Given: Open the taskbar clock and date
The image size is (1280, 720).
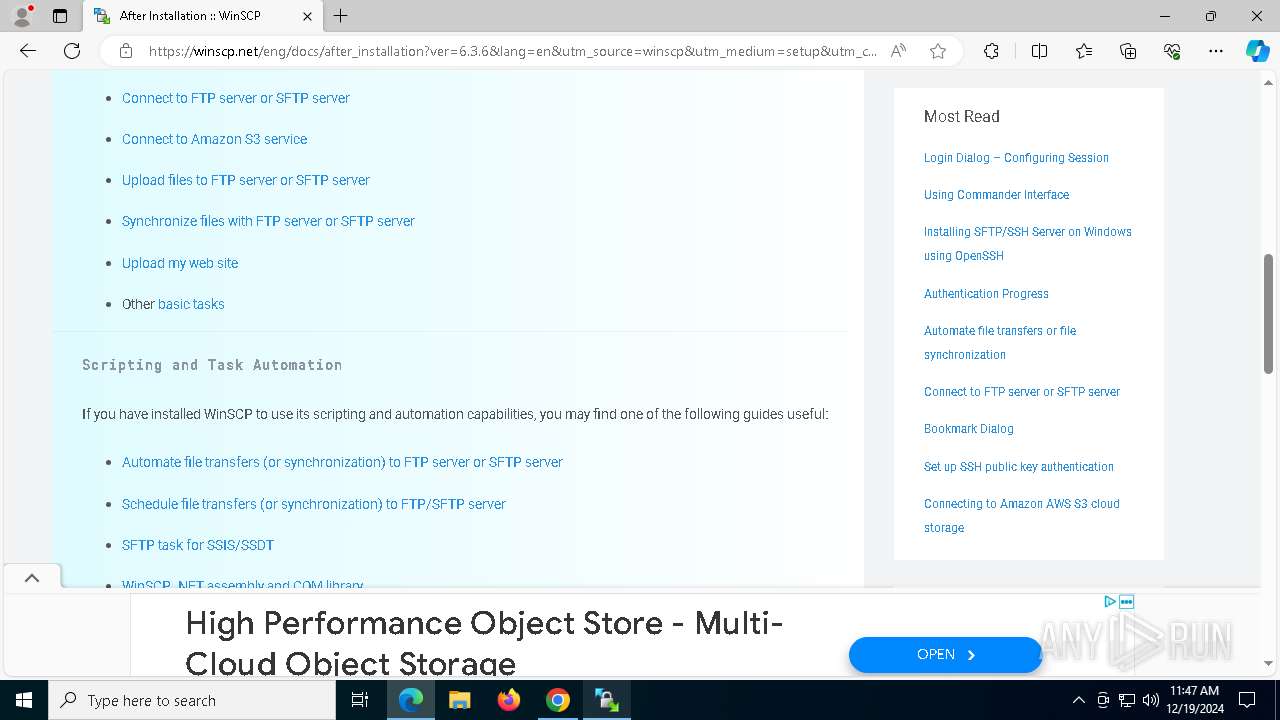Looking at the screenshot, I should tap(1194, 700).
